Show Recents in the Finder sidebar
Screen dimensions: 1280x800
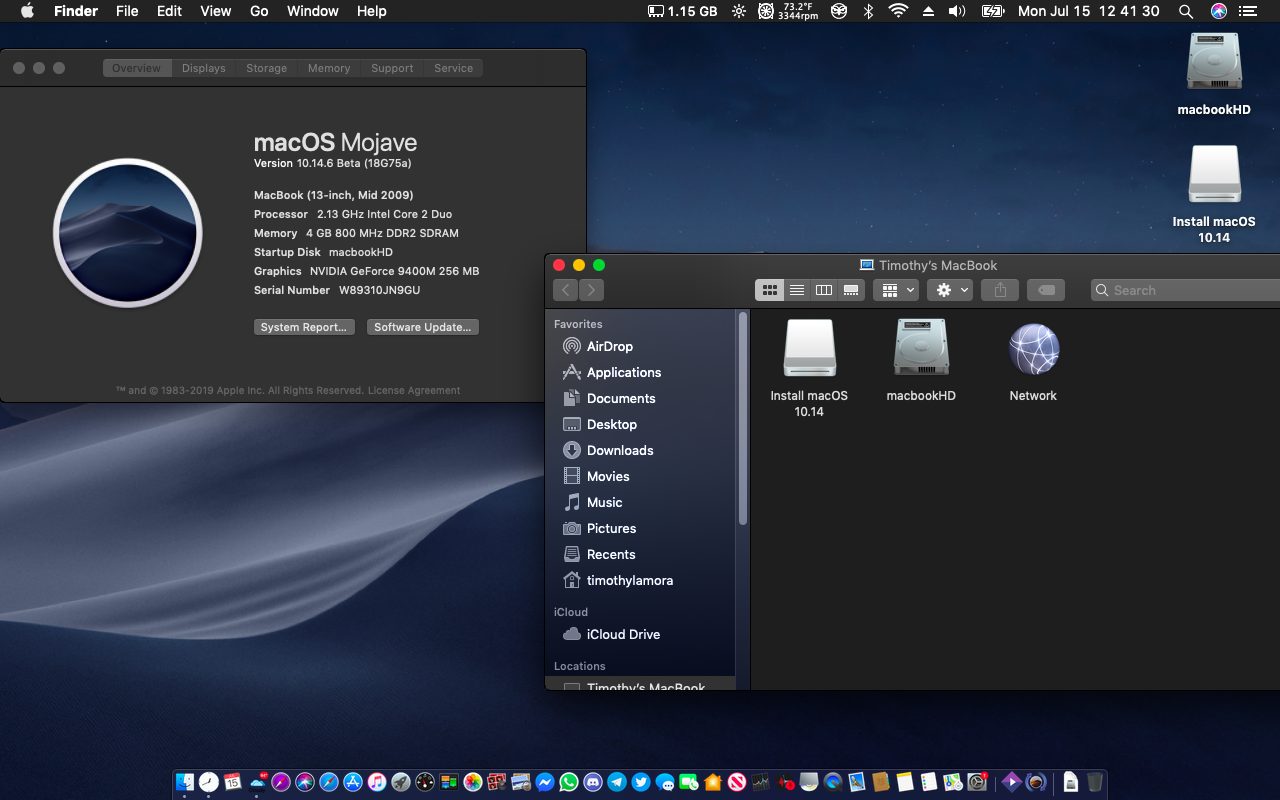pyautogui.click(x=610, y=554)
